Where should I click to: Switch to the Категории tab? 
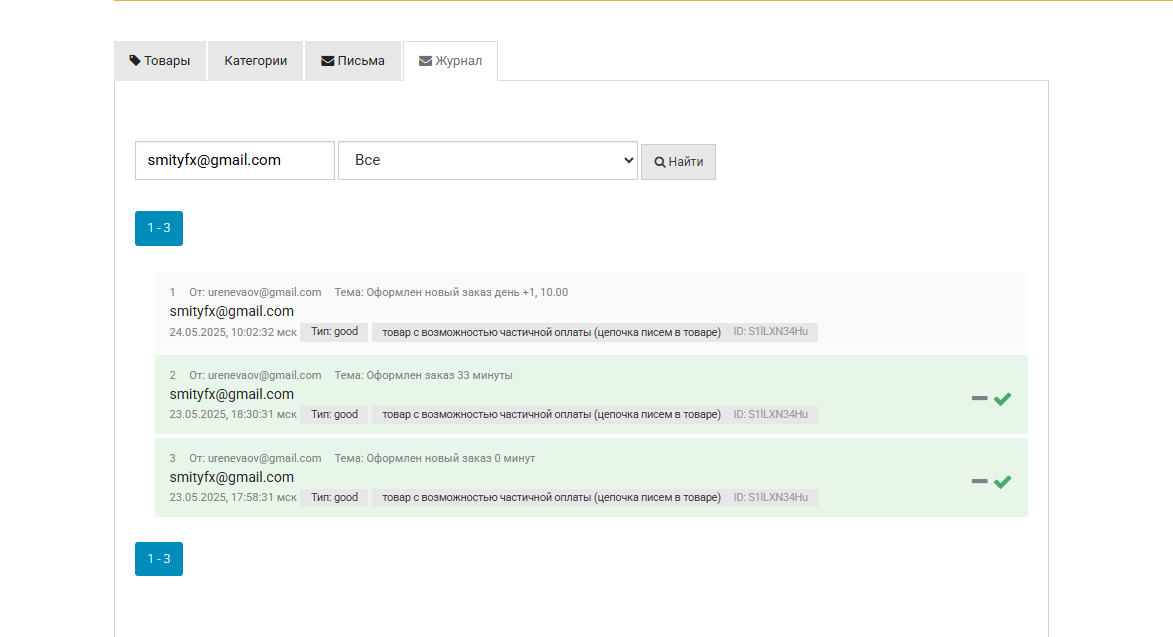(255, 61)
